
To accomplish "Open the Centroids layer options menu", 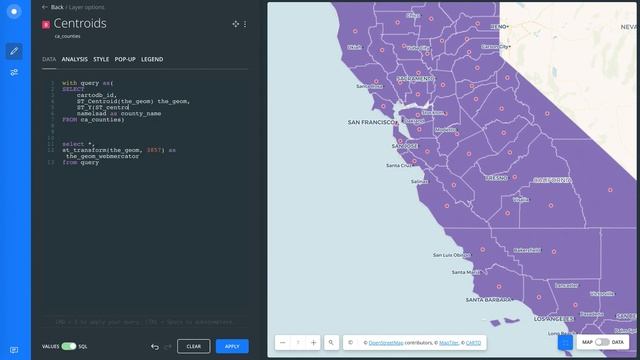I will pyautogui.click(x=245, y=24).
